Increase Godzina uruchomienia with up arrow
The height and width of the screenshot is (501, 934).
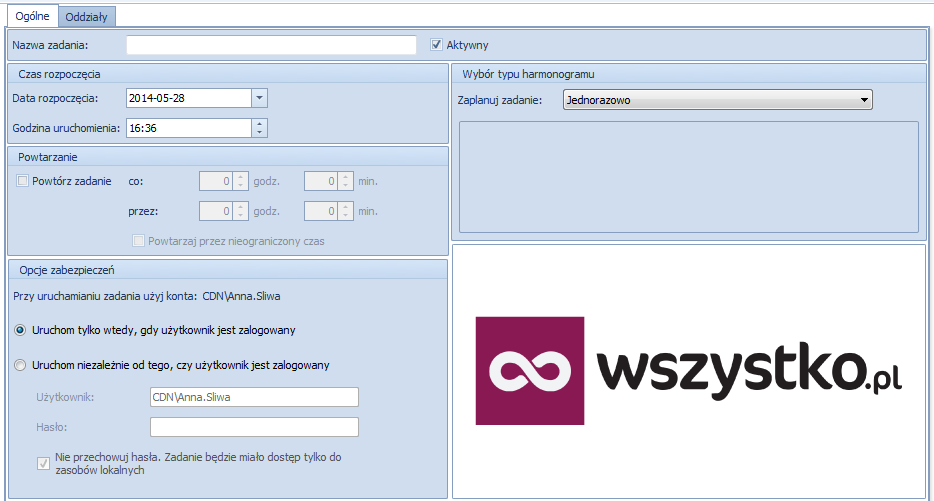259,123
